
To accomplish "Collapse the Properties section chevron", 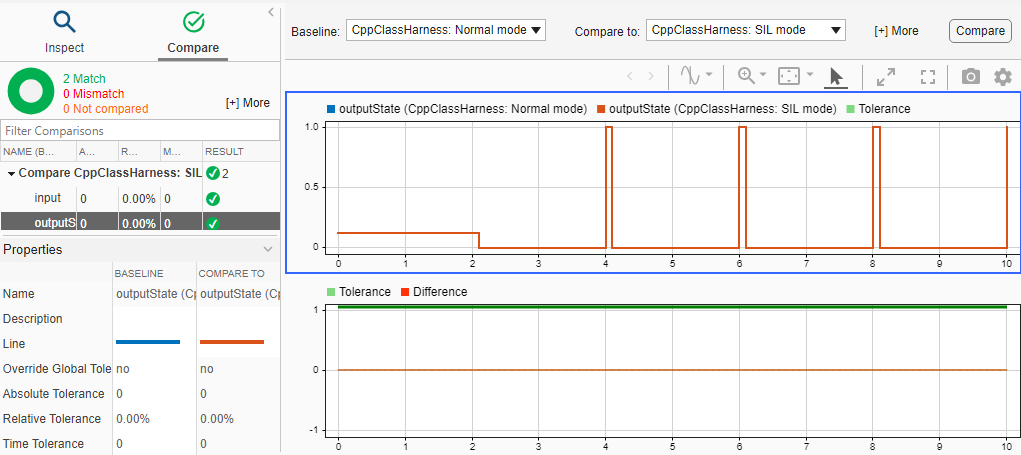I will click(267, 249).
